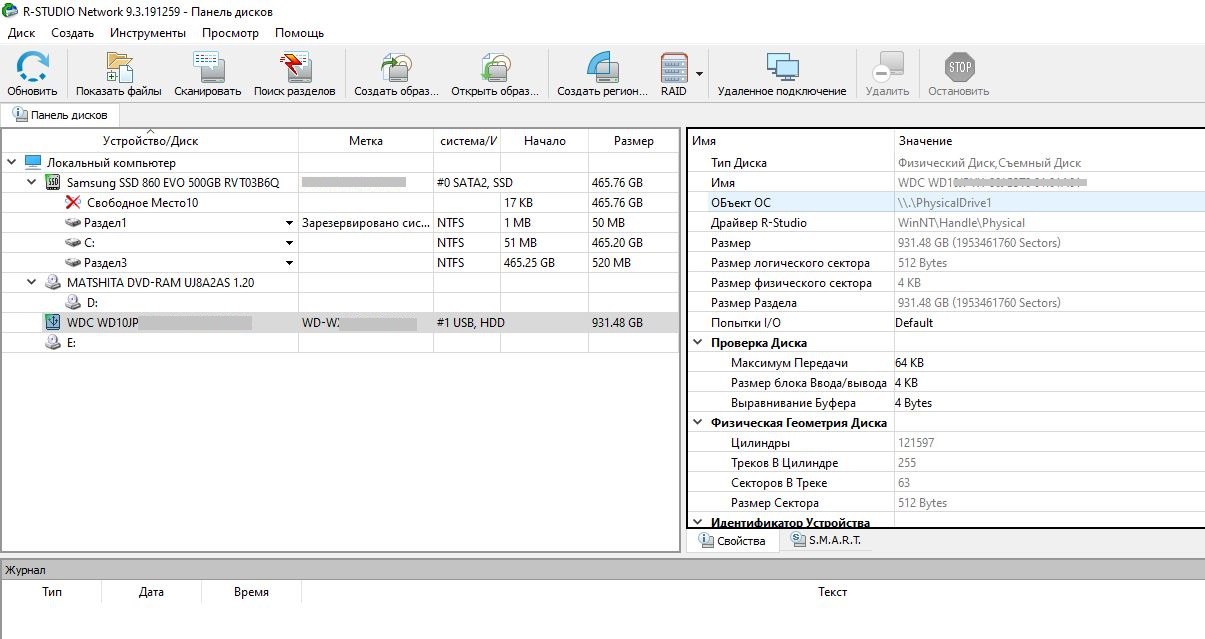Viewport: 1205px width, 639px height.
Task: Click the #1 USB, HDD cell
Action: [471, 323]
